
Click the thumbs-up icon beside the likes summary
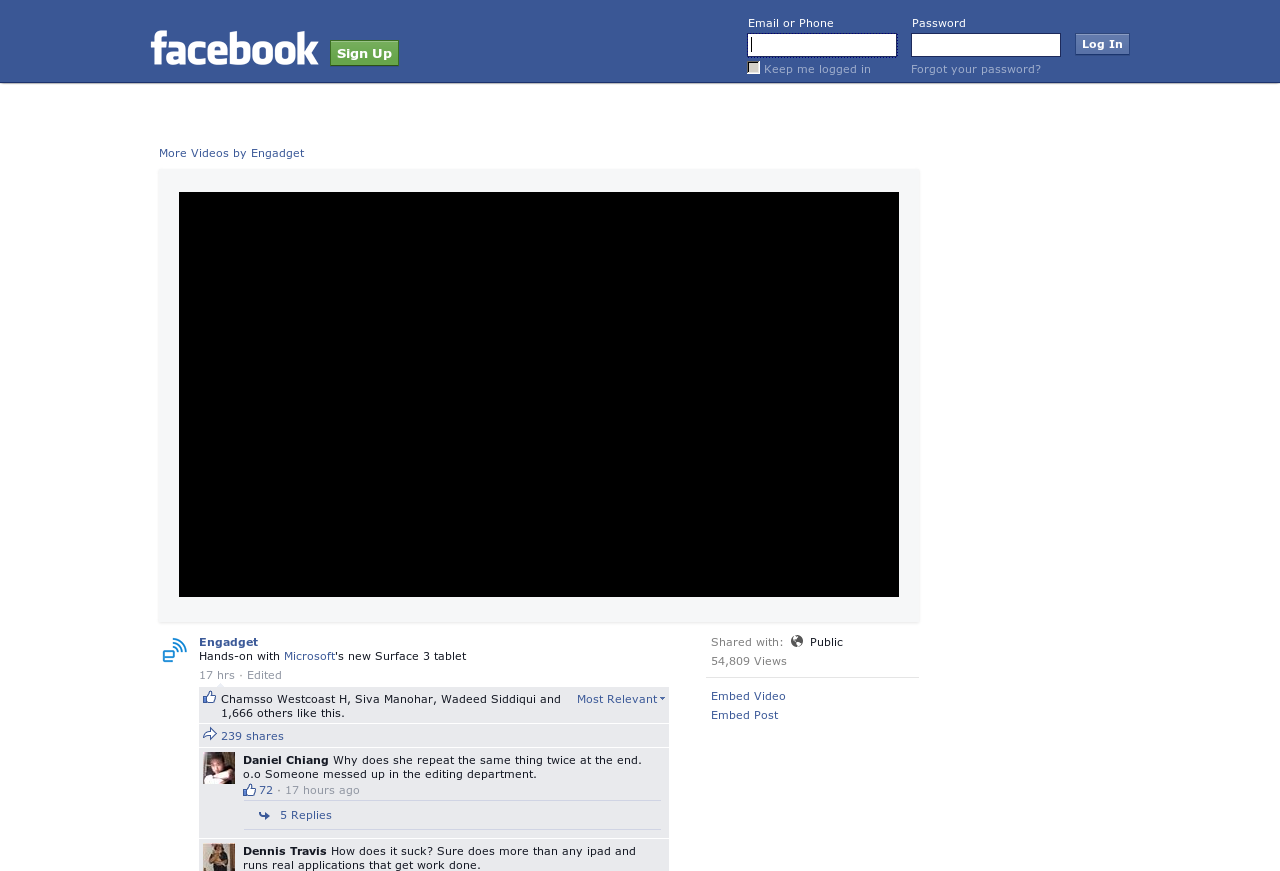tap(210, 697)
